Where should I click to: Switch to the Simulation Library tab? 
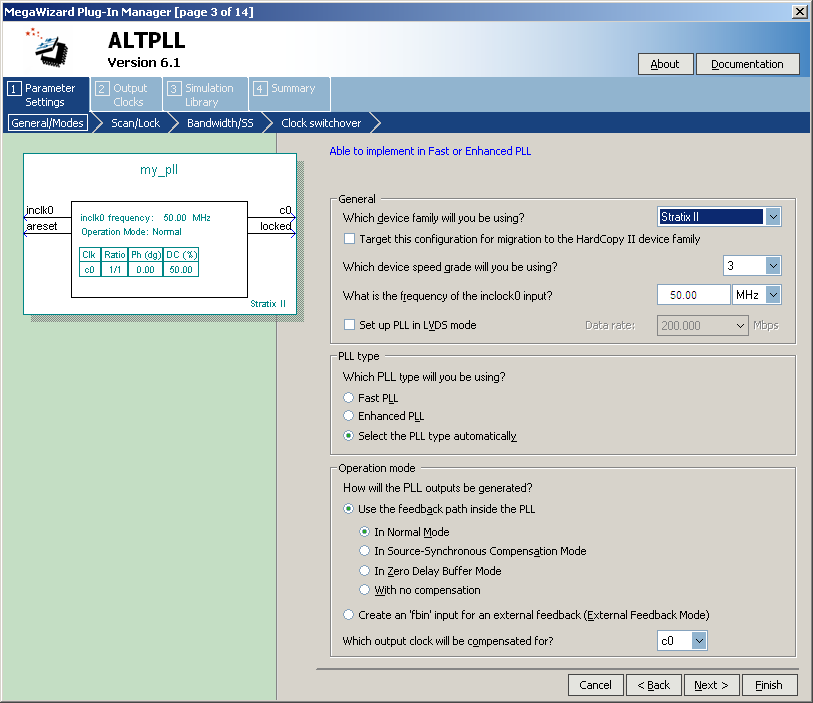[206, 94]
